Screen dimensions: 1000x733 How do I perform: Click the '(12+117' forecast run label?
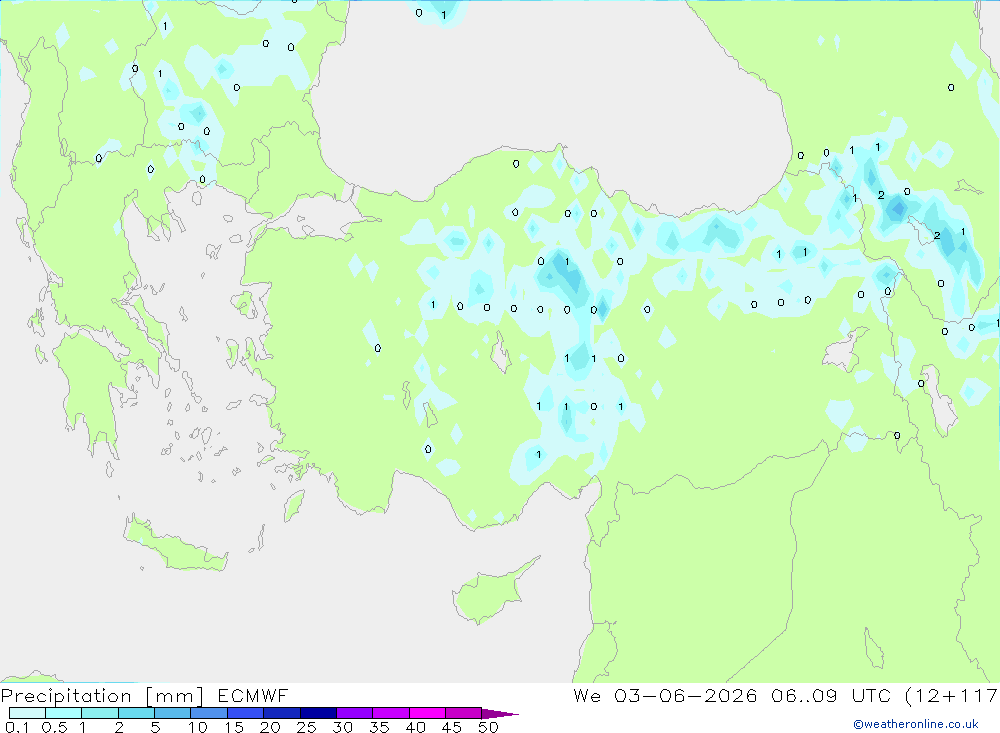[x=952, y=696]
